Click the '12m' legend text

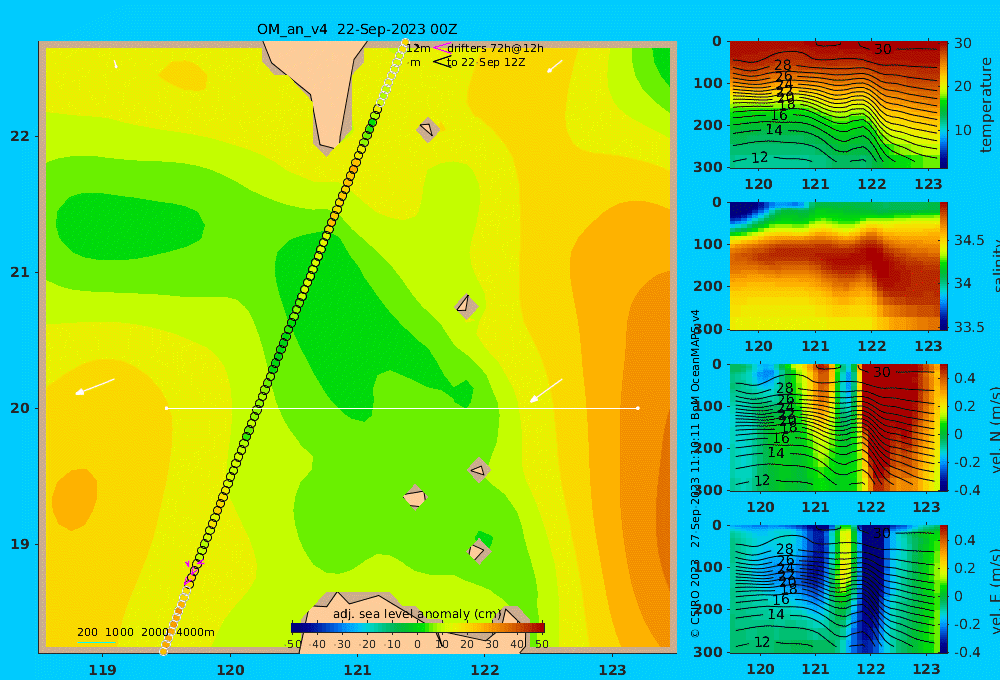[x=418, y=48]
